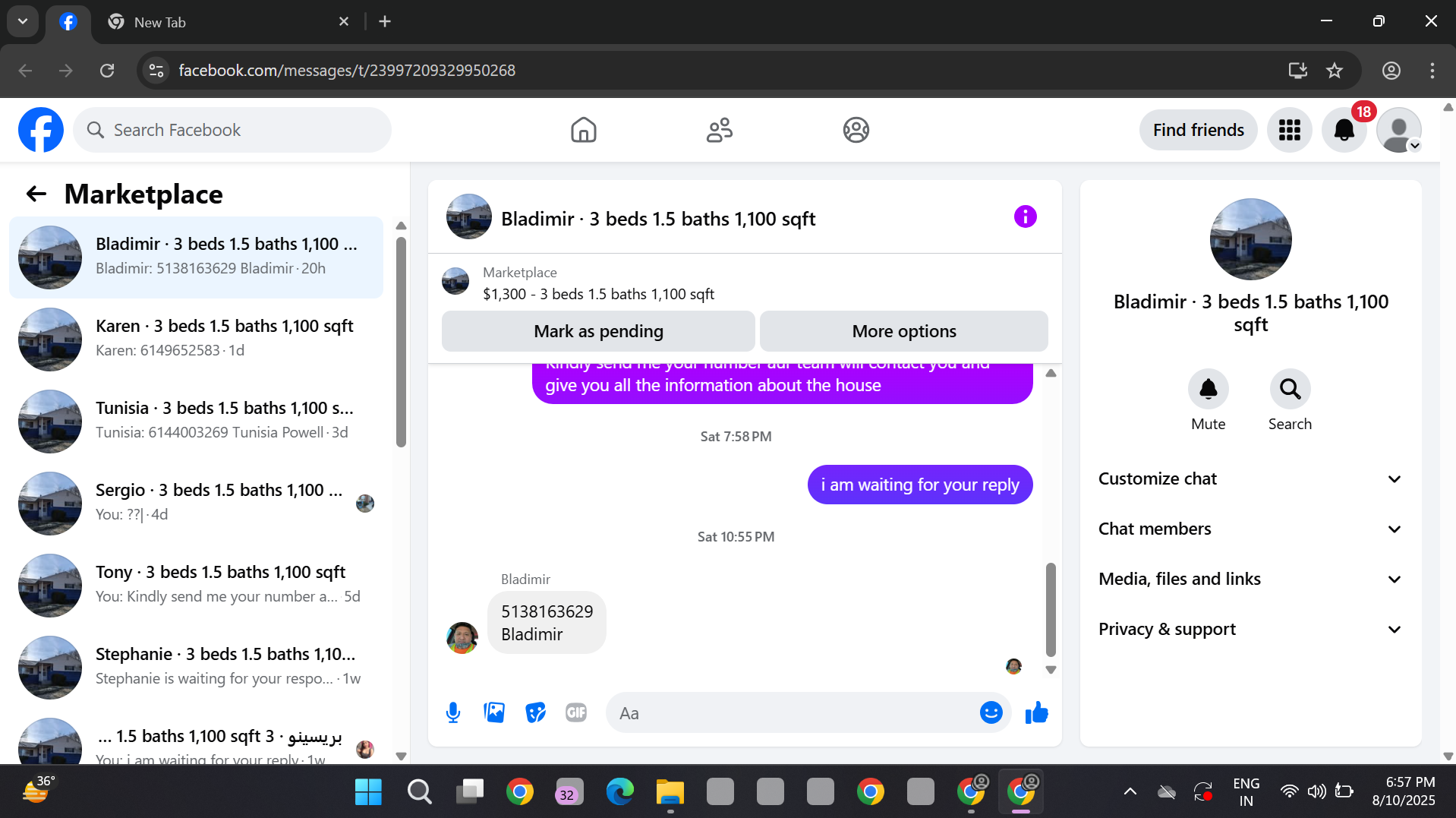Screen dimensions: 1456x818
Task: Click the chat messages scrollbar thumb
Action: coord(1051,609)
